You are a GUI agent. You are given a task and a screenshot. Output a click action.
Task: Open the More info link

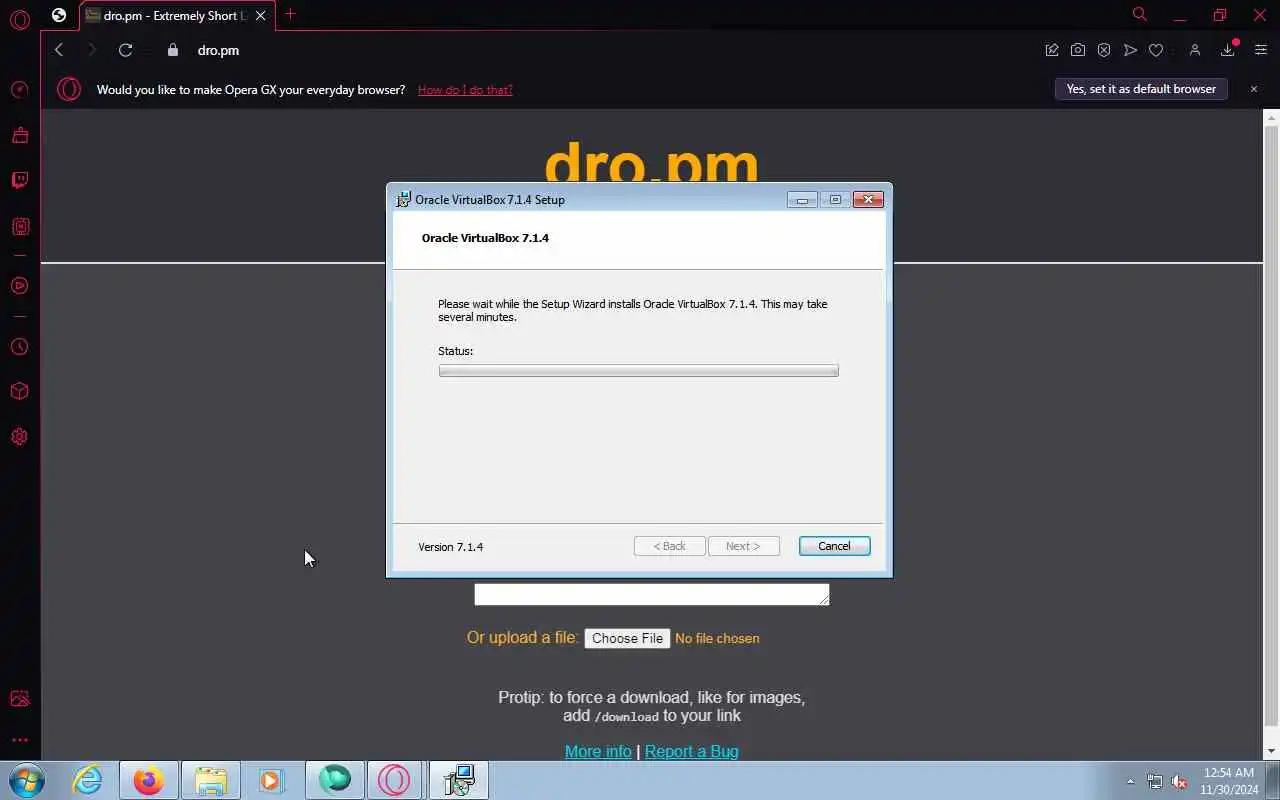(x=598, y=751)
